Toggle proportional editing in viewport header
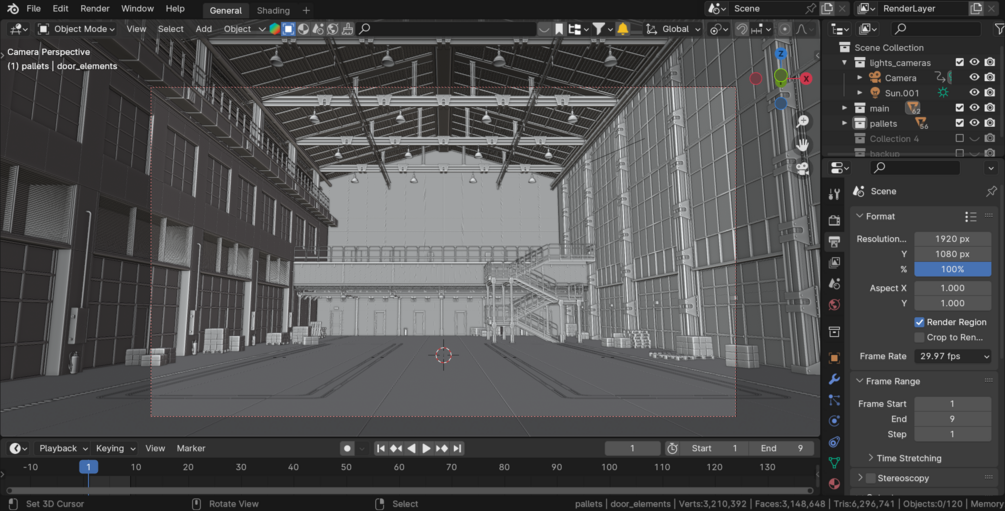The height and width of the screenshot is (511, 1005). point(785,29)
